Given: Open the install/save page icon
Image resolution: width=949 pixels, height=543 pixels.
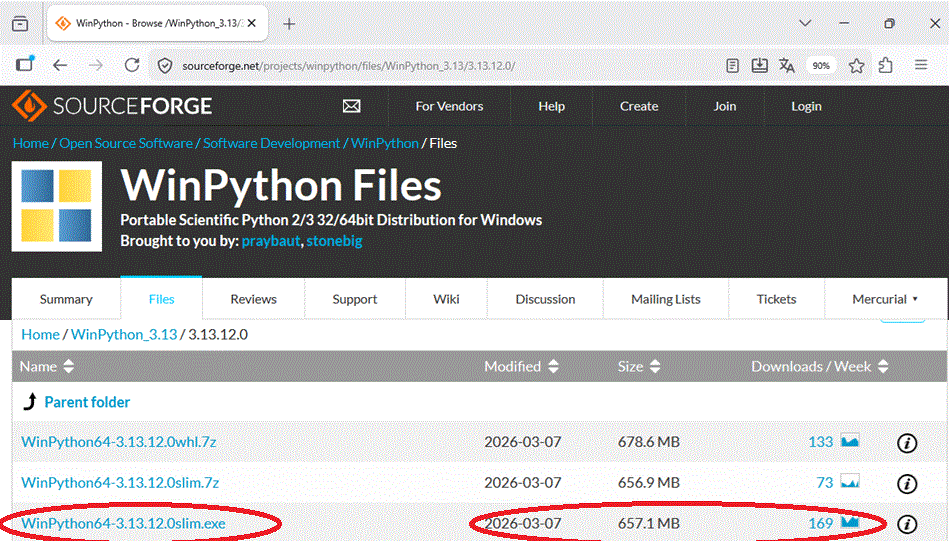Looking at the screenshot, I should pos(760,65).
